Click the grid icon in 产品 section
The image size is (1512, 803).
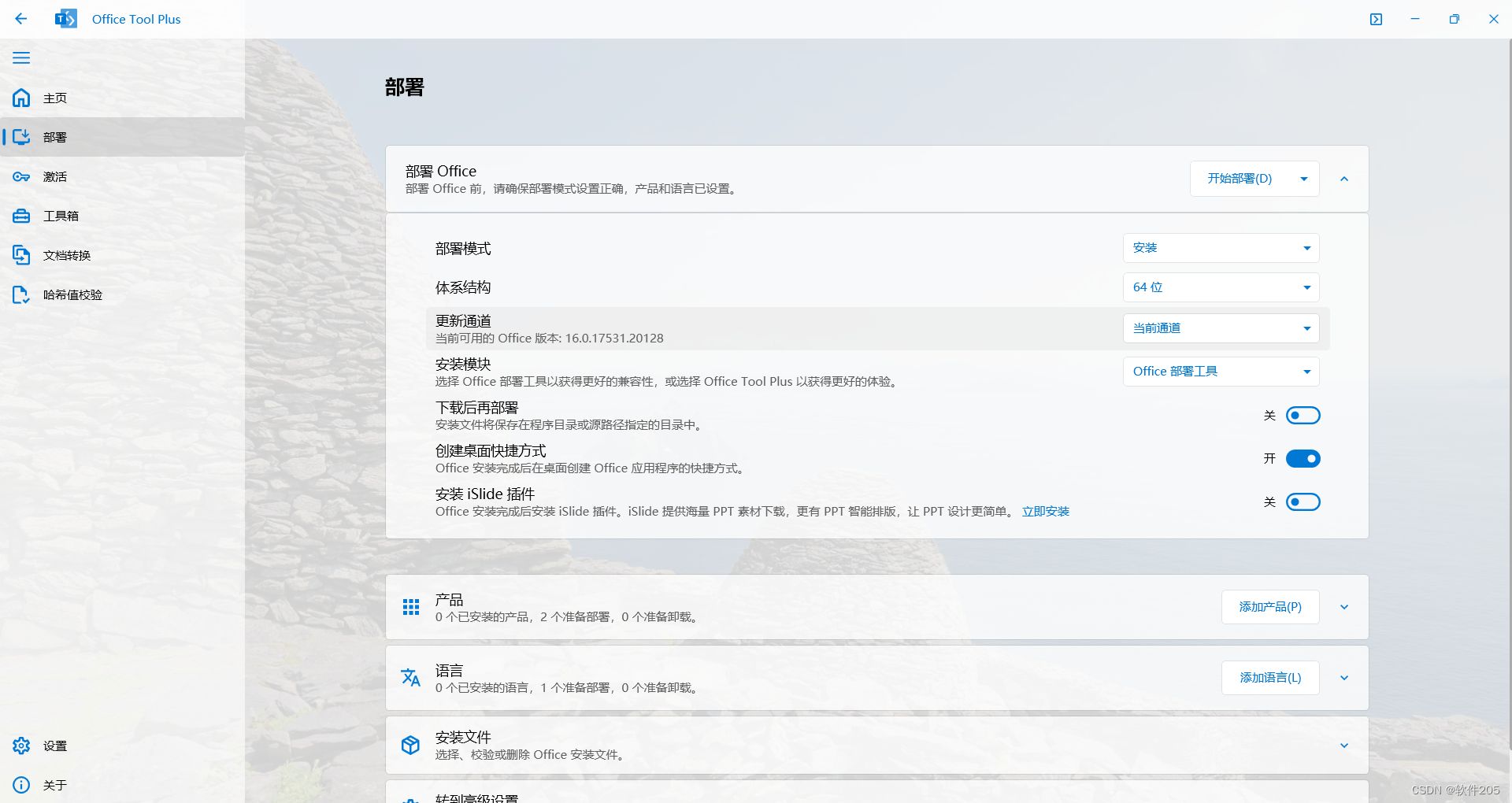point(411,607)
